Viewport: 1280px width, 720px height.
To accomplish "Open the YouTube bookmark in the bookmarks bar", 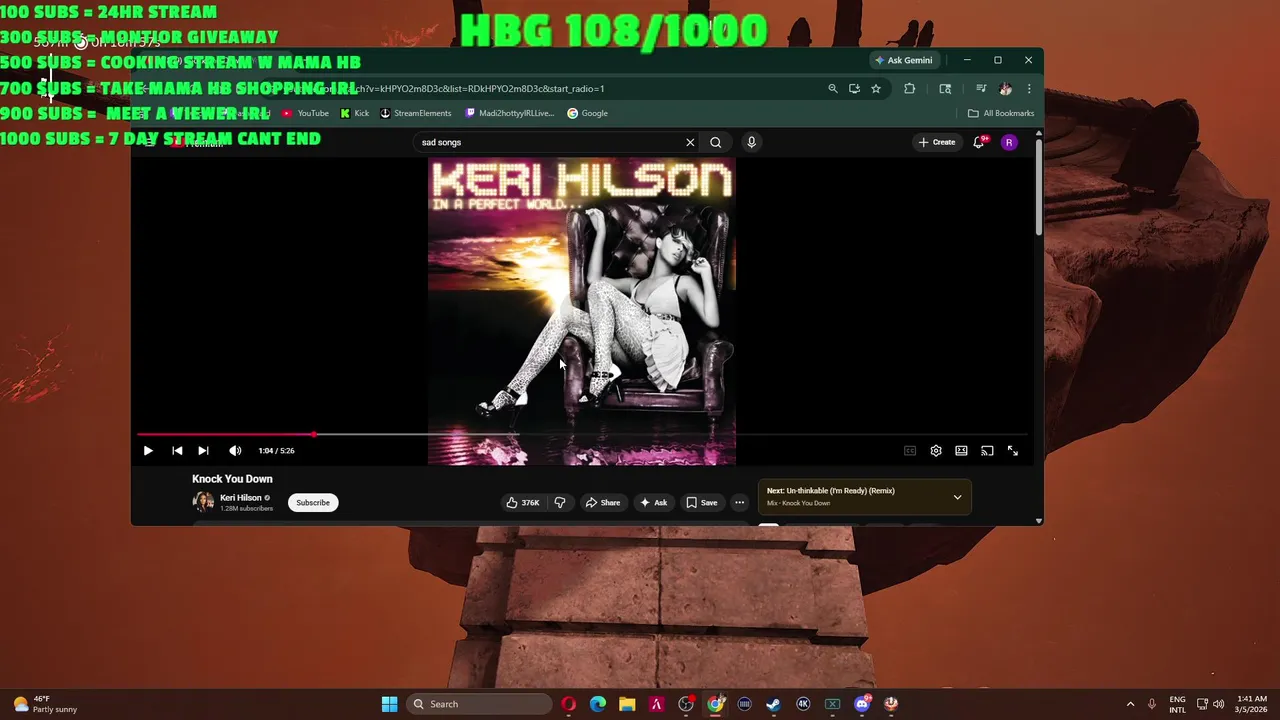I will [305, 114].
